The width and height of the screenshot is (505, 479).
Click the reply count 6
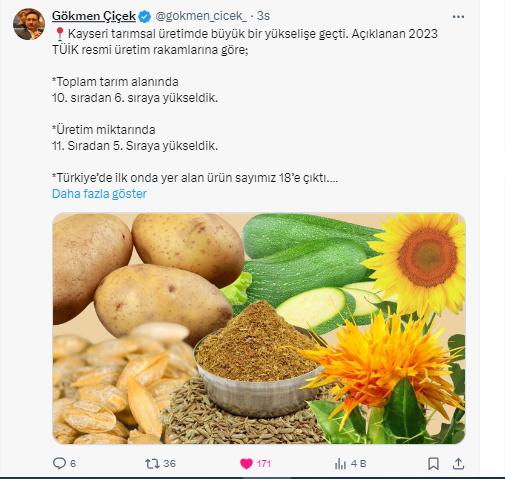click(73, 464)
